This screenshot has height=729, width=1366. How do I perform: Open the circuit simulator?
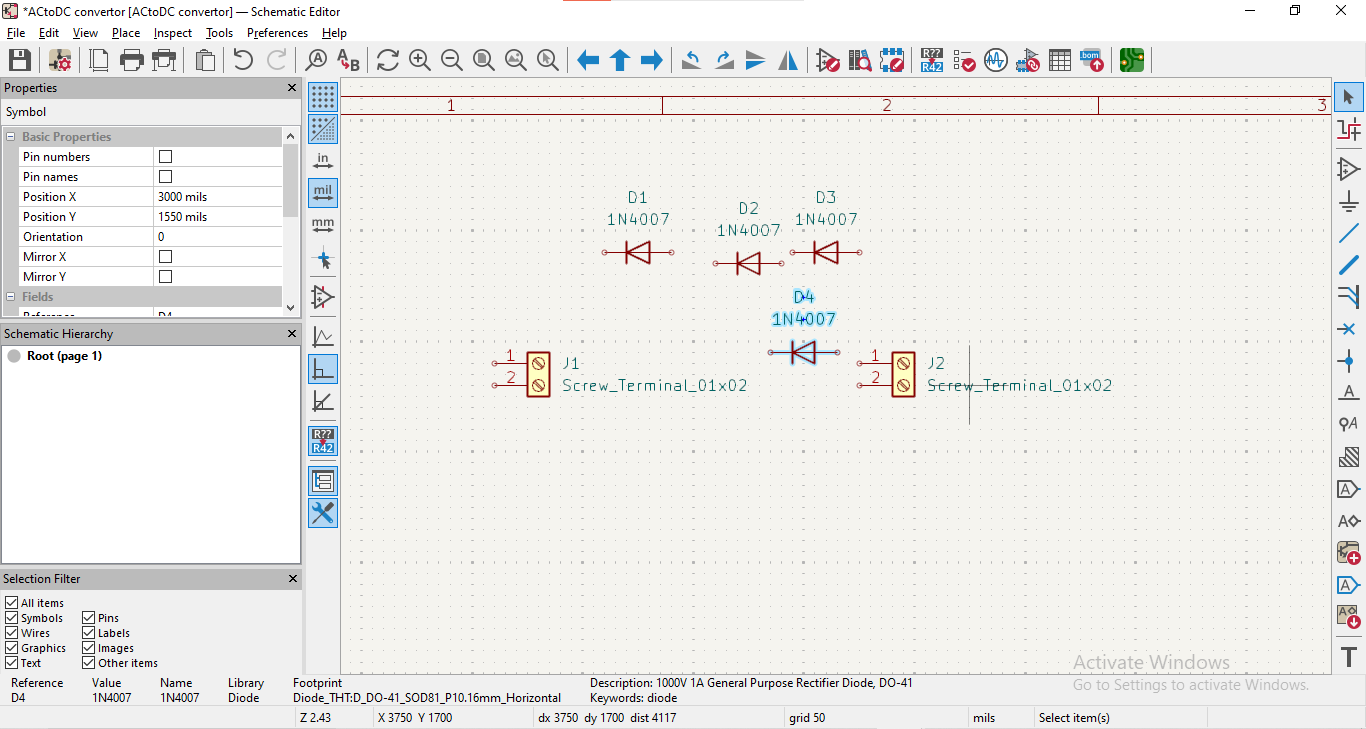click(x=996, y=60)
